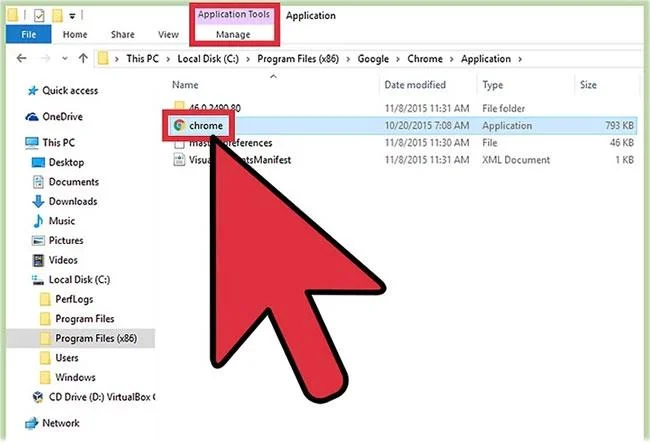Viewport: 650px width, 444px height.
Task: Expand chevron after Application breadcrumb
Action: (x=519, y=59)
